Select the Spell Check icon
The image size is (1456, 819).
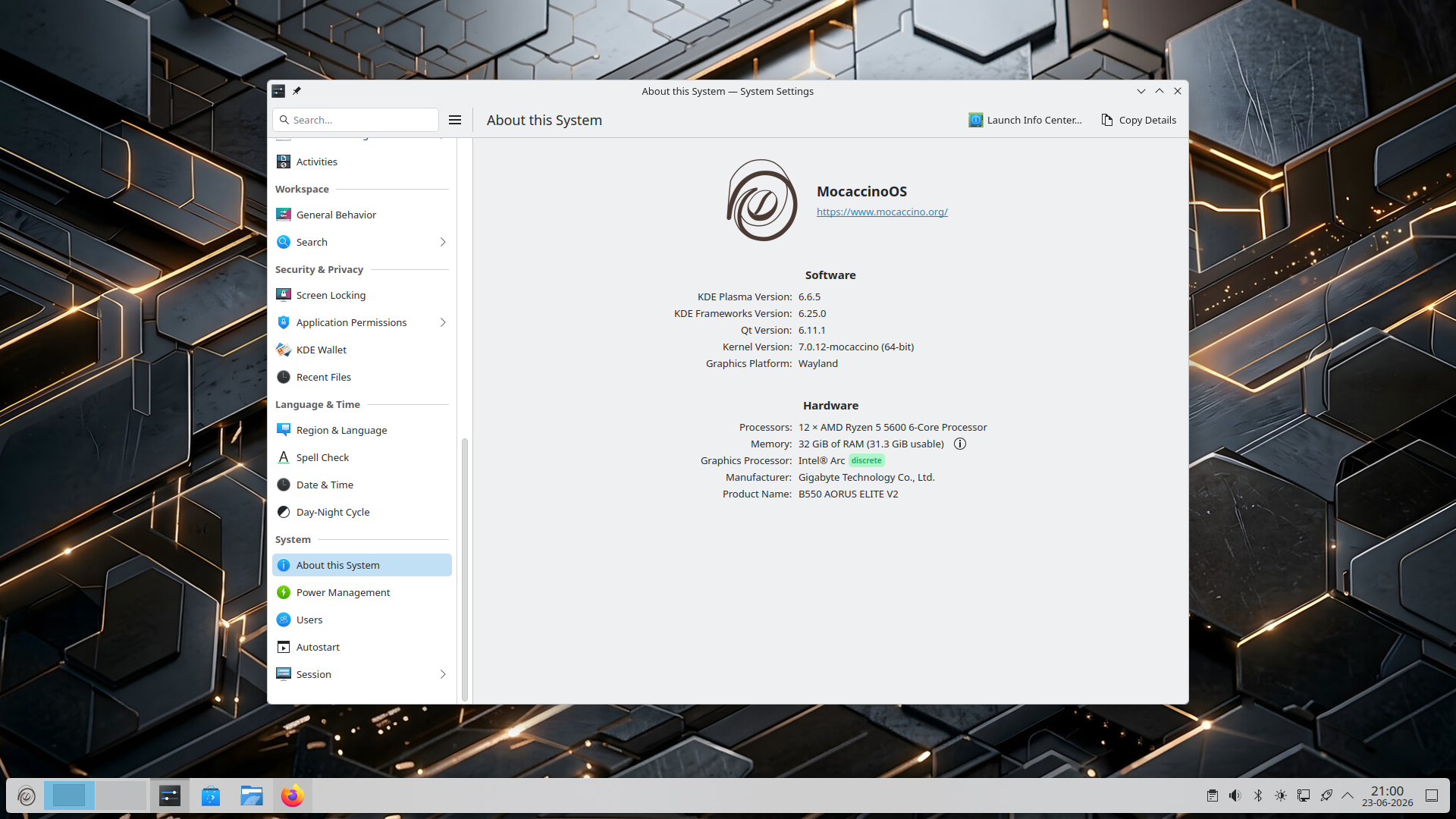(x=284, y=457)
